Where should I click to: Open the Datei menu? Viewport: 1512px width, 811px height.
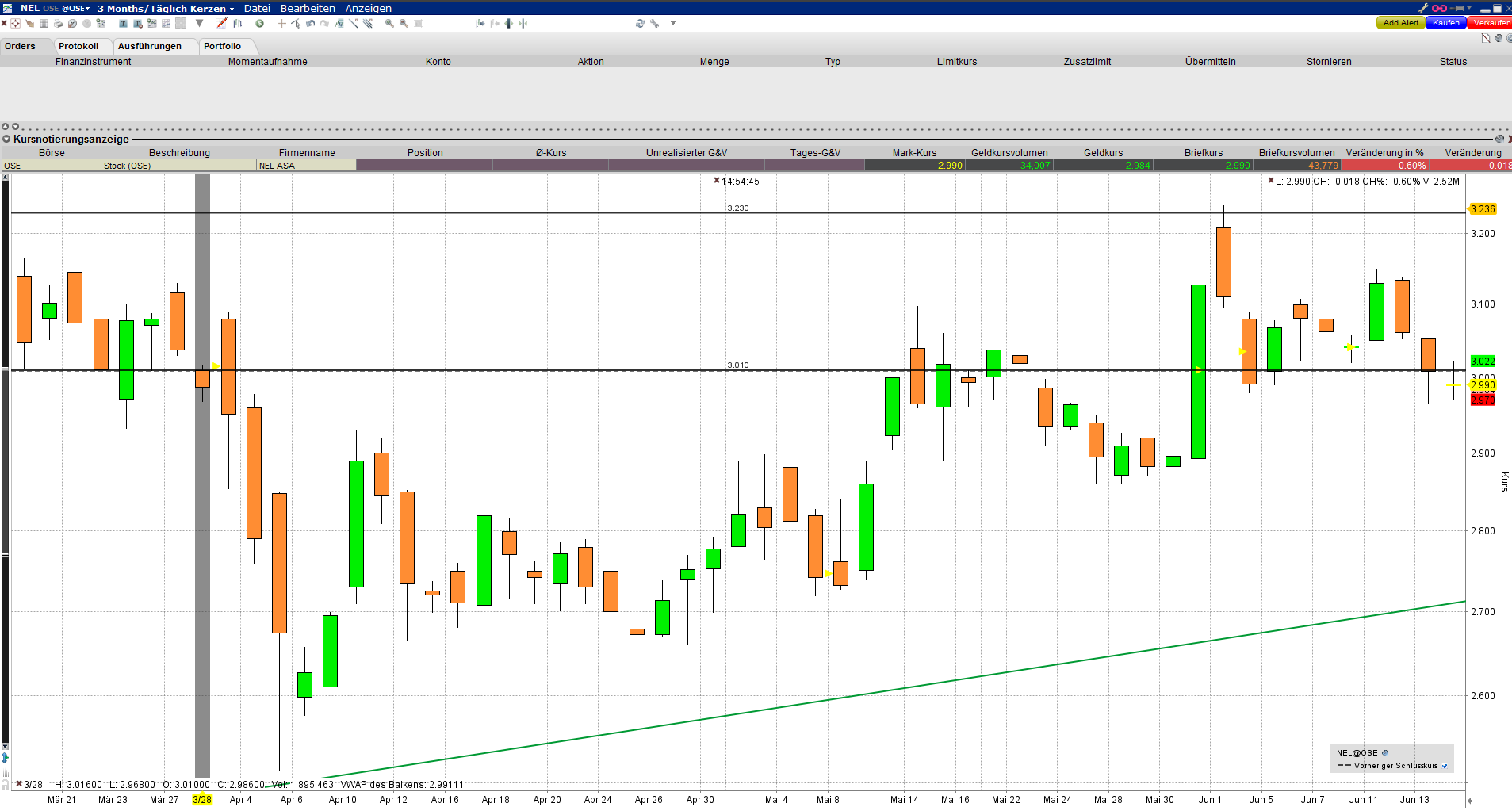pyautogui.click(x=257, y=8)
